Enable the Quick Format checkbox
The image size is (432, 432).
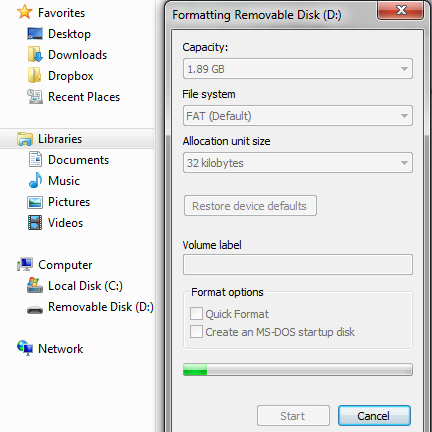(196, 314)
